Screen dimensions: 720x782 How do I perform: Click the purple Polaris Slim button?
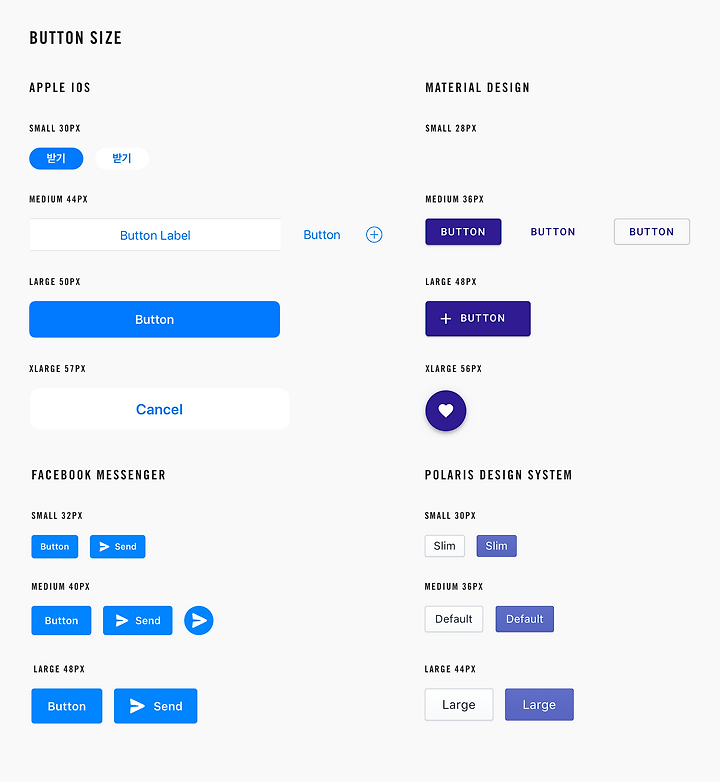click(x=497, y=546)
